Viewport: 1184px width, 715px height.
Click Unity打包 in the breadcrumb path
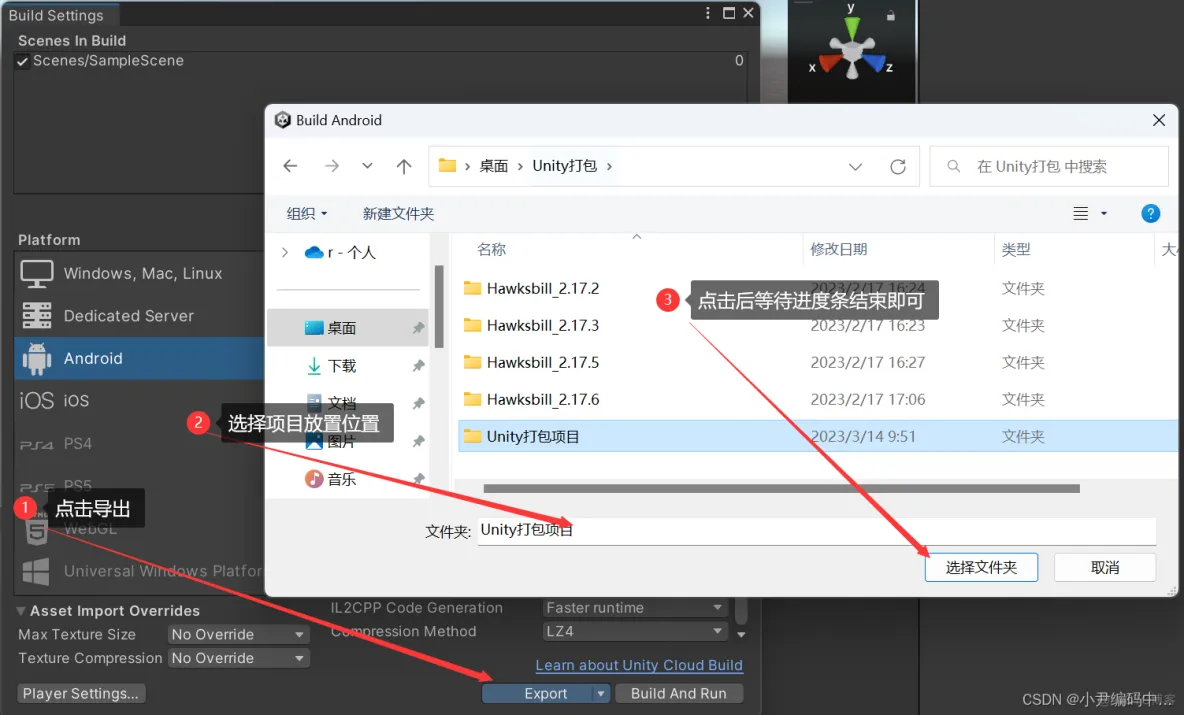(x=565, y=166)
